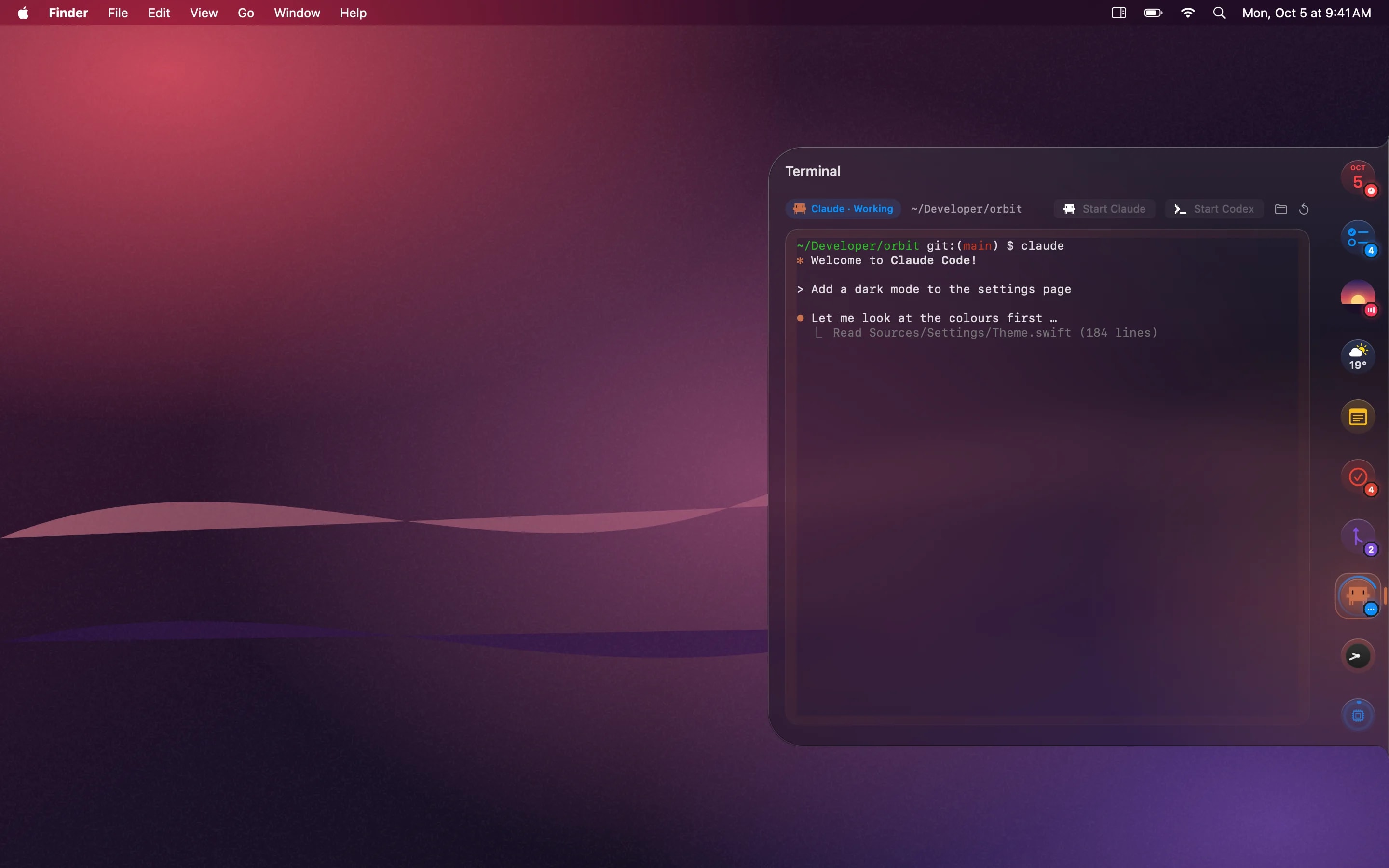Image resolution: width=1389 pixels, height=868 pixels.
Task: Open the purple git merge widget
Action: tap(1358, 536)
